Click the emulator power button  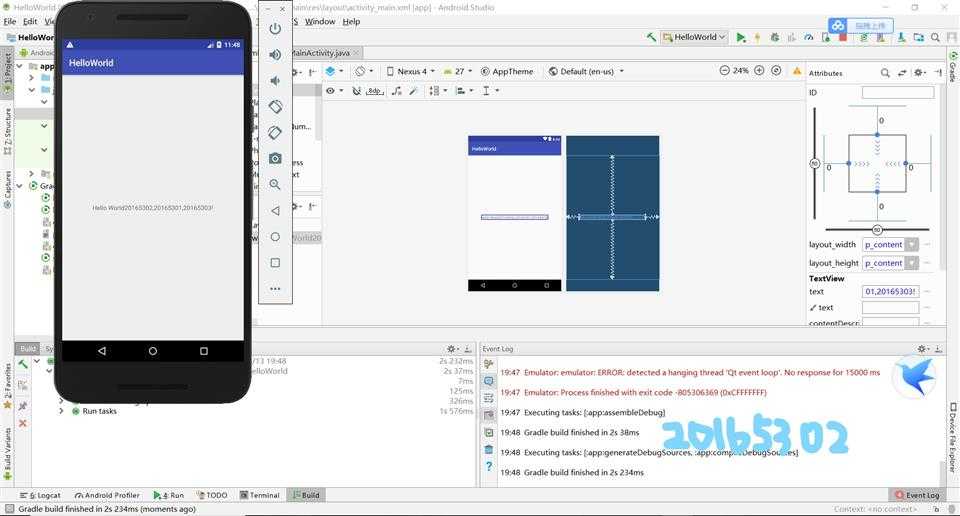pyautogui.click(x=275, y=29)
